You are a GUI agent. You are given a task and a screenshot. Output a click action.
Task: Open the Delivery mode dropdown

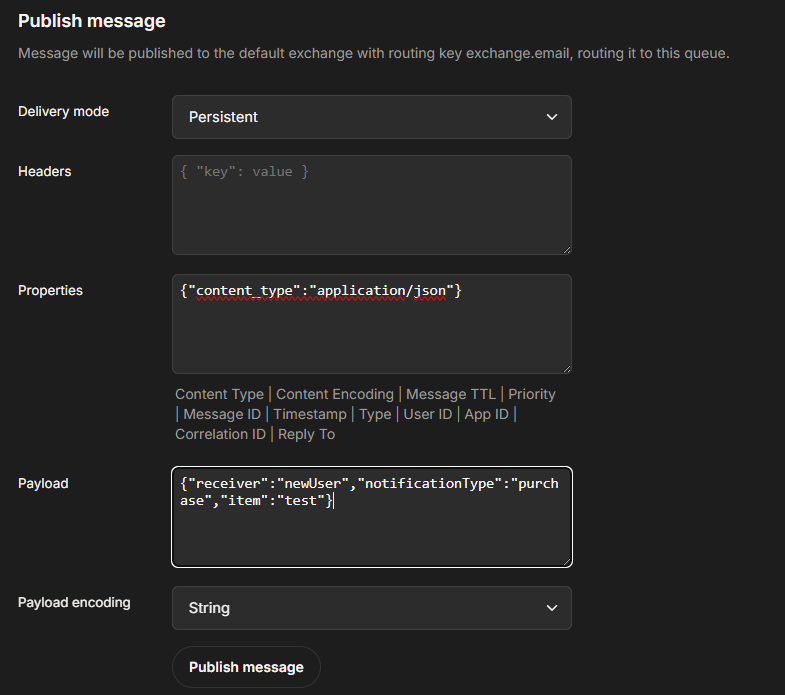pyautogui.click(x=371, y=117)
